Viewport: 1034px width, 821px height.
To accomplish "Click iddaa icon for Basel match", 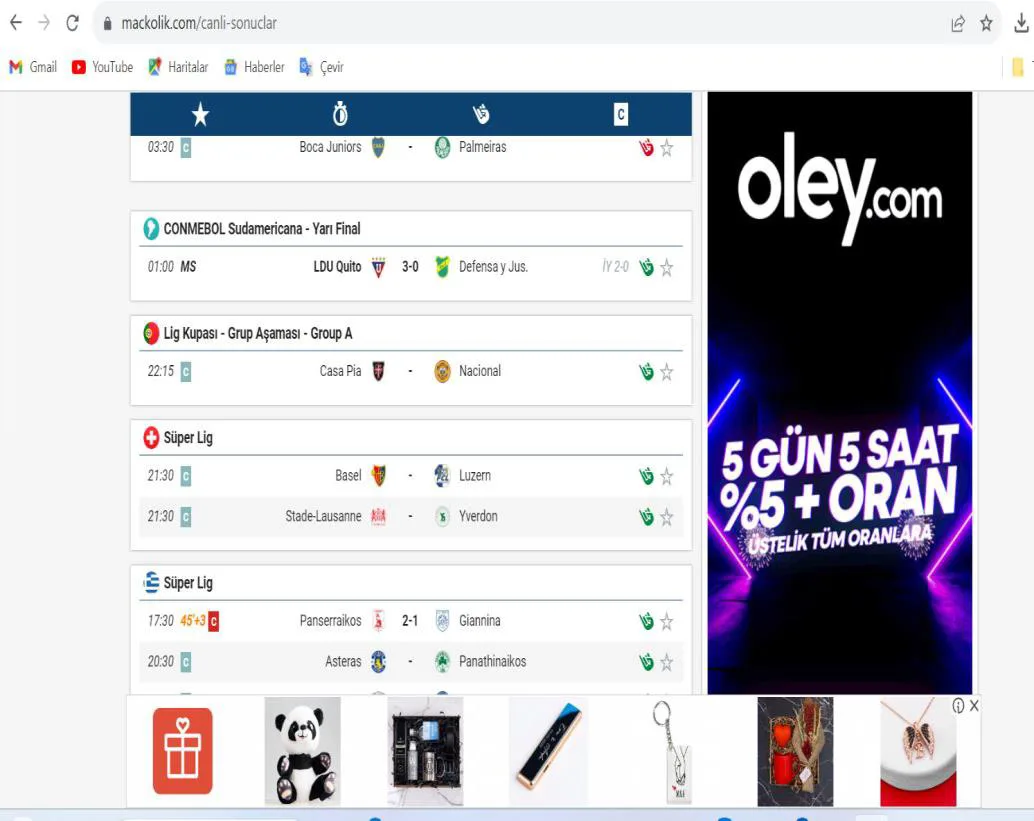I will [646, 476].
